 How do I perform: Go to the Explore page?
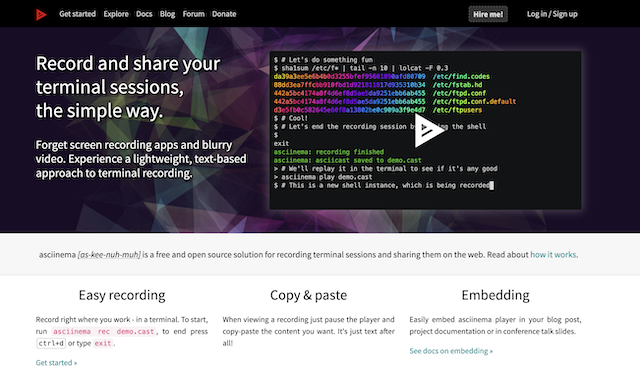click(116, 14)
